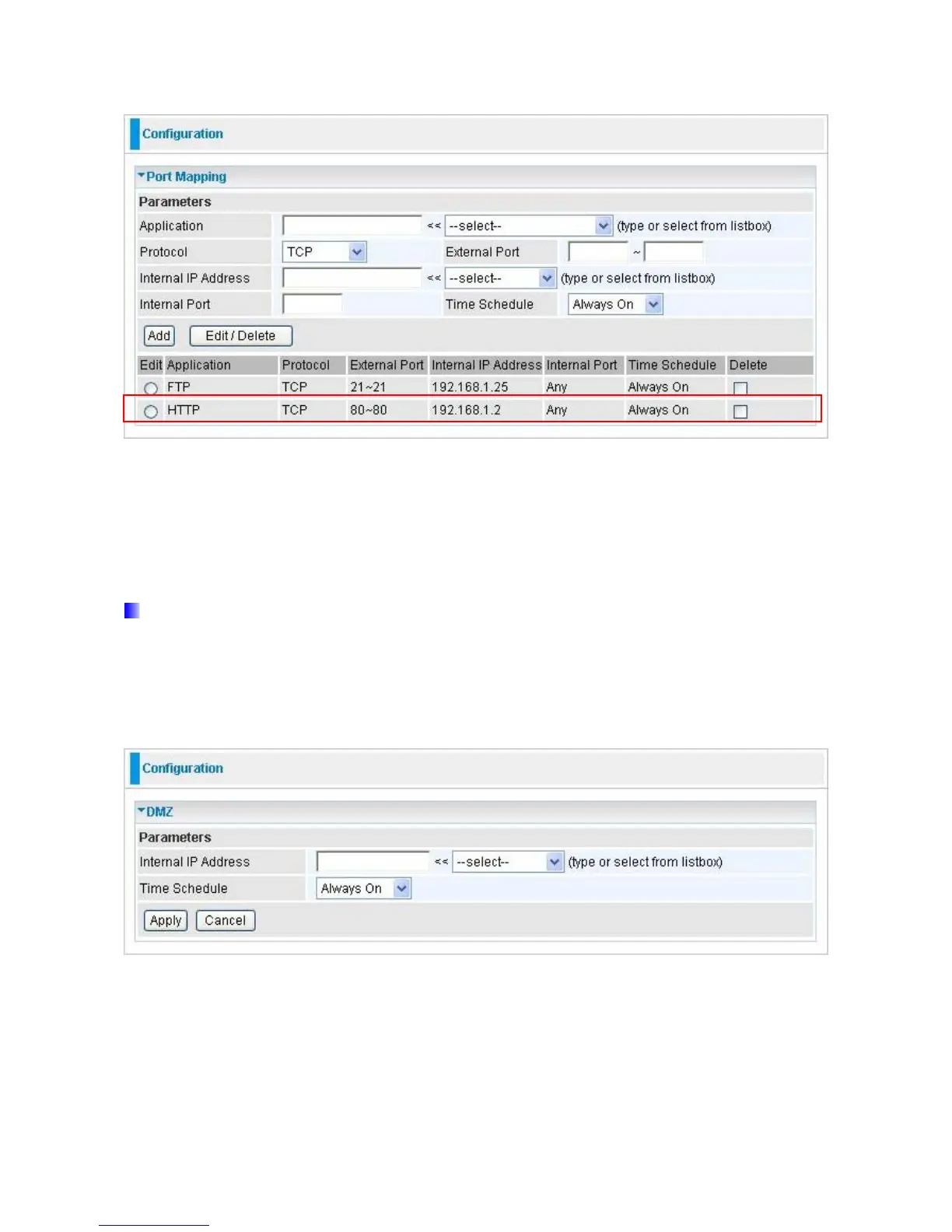Click the 80~80 external port cell
Image resolution: width=952 pixels, height=1232 pixels.
pos(369,410)
